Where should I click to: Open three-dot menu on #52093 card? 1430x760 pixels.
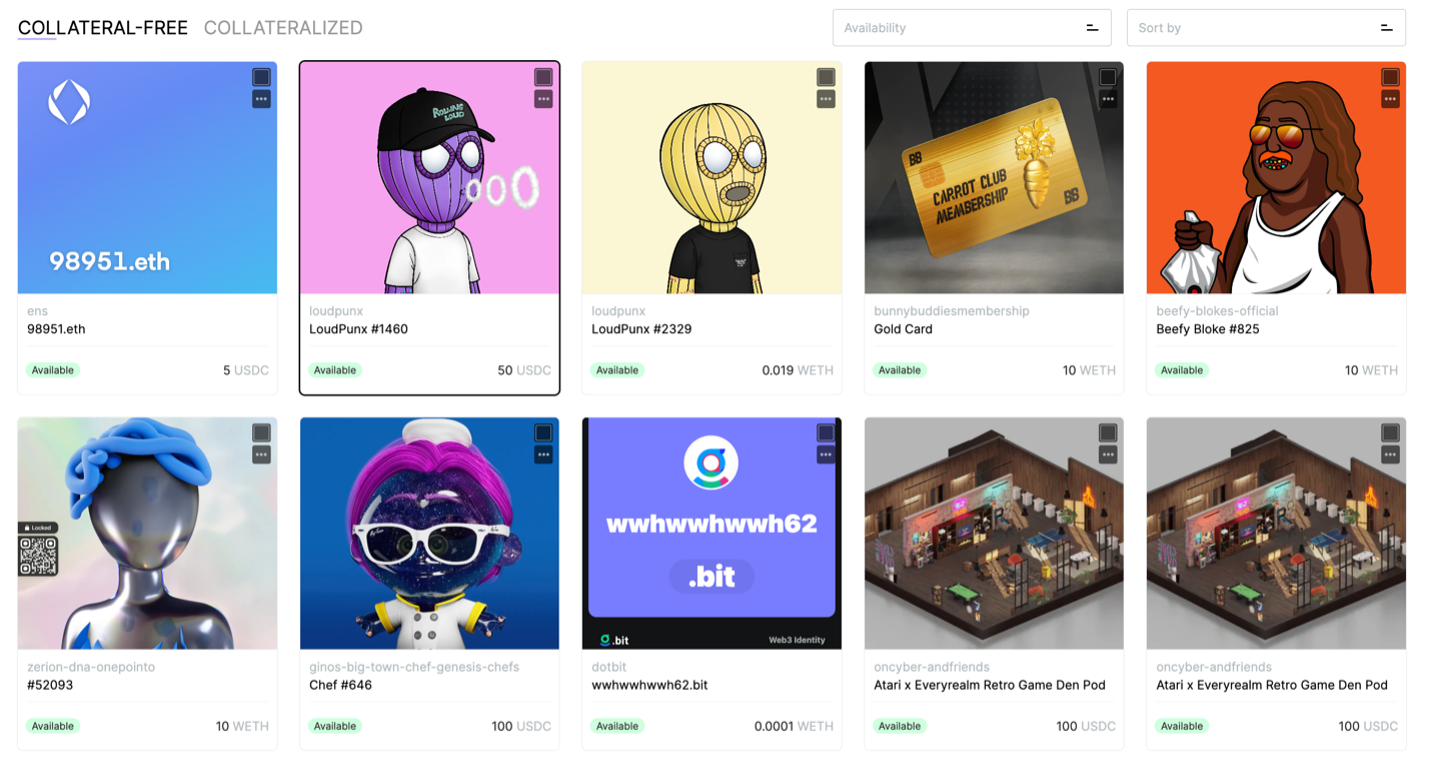(261, 455)
